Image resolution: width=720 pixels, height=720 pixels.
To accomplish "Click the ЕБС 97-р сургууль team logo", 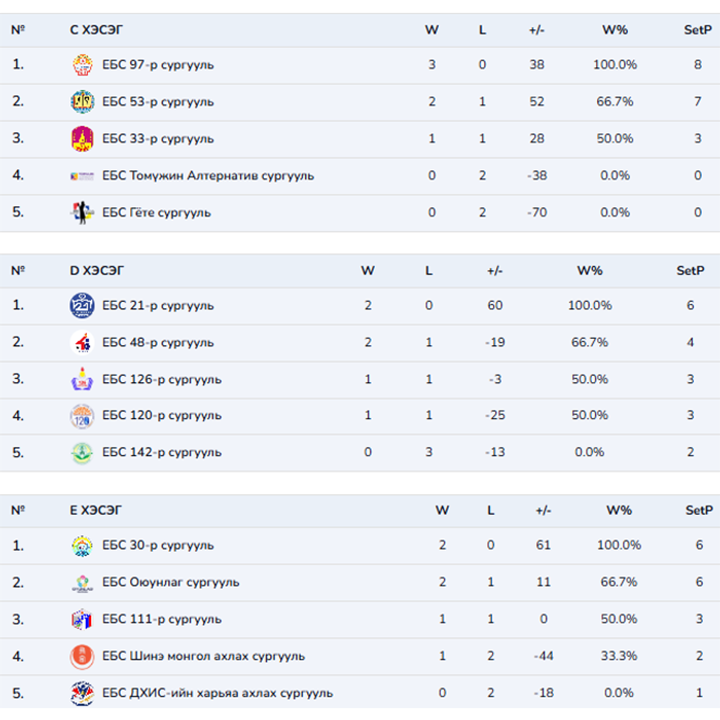I will (82, 65).
